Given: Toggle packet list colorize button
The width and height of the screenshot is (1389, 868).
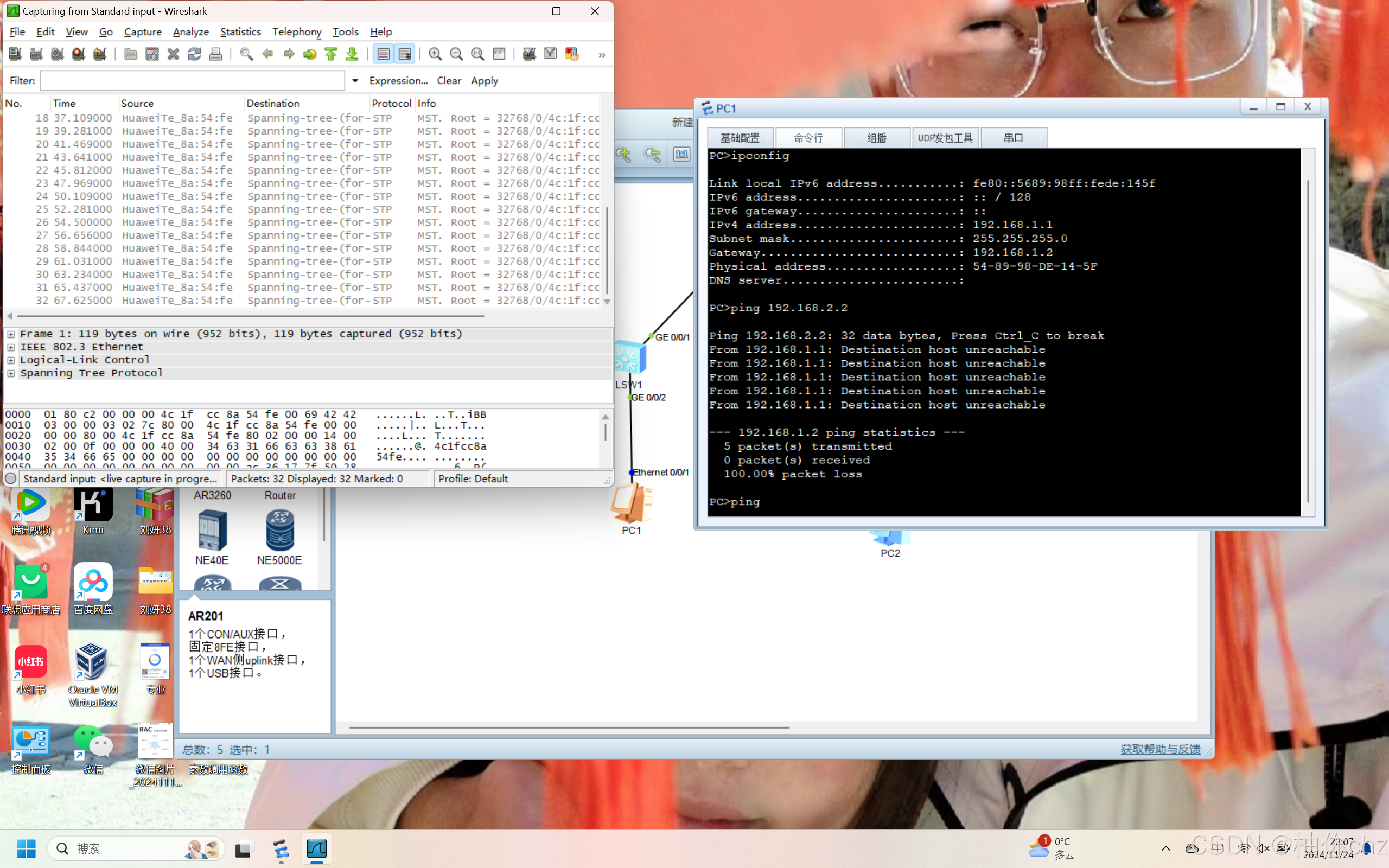Looking at the screenshot, I should click(x=384, y=54).
